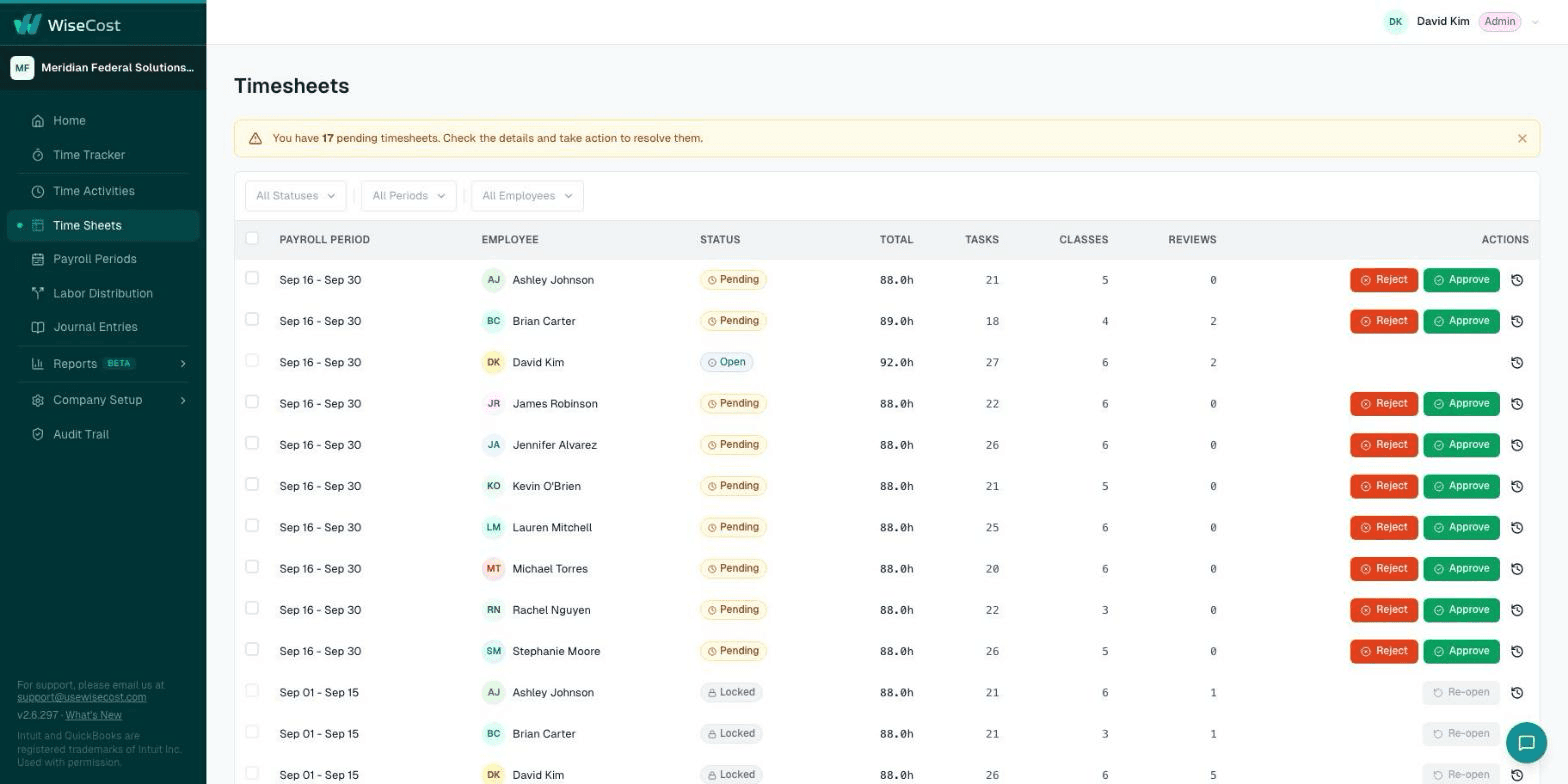Click the Payroll Periods calendar icon

coord(37,259)
